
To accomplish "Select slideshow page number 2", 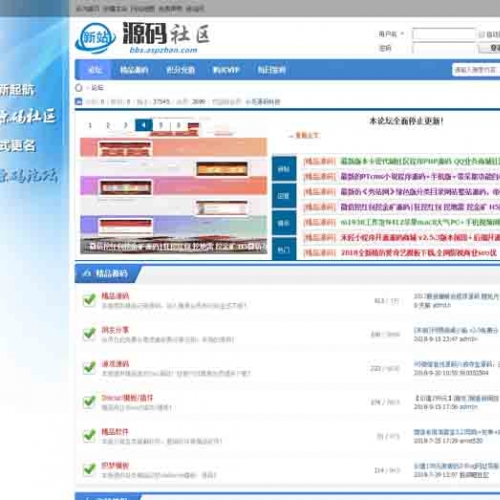I will [x=108, y=126].
